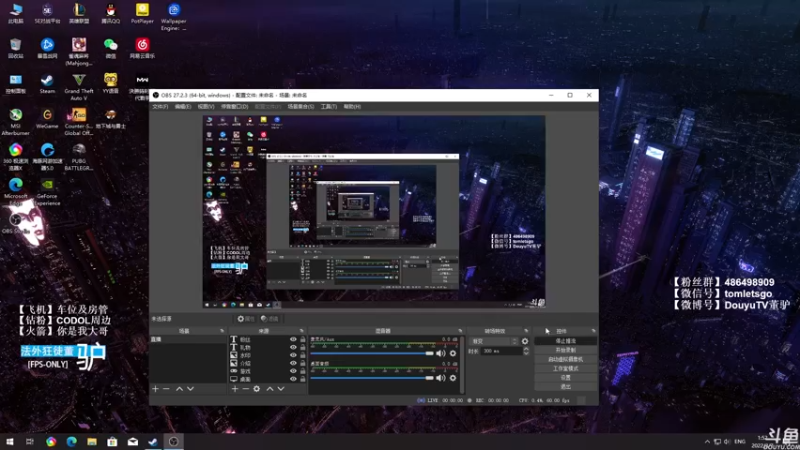
Task: Click the 时长 300 ms input field
Action: pyautogui.click(x=502, y=351)
